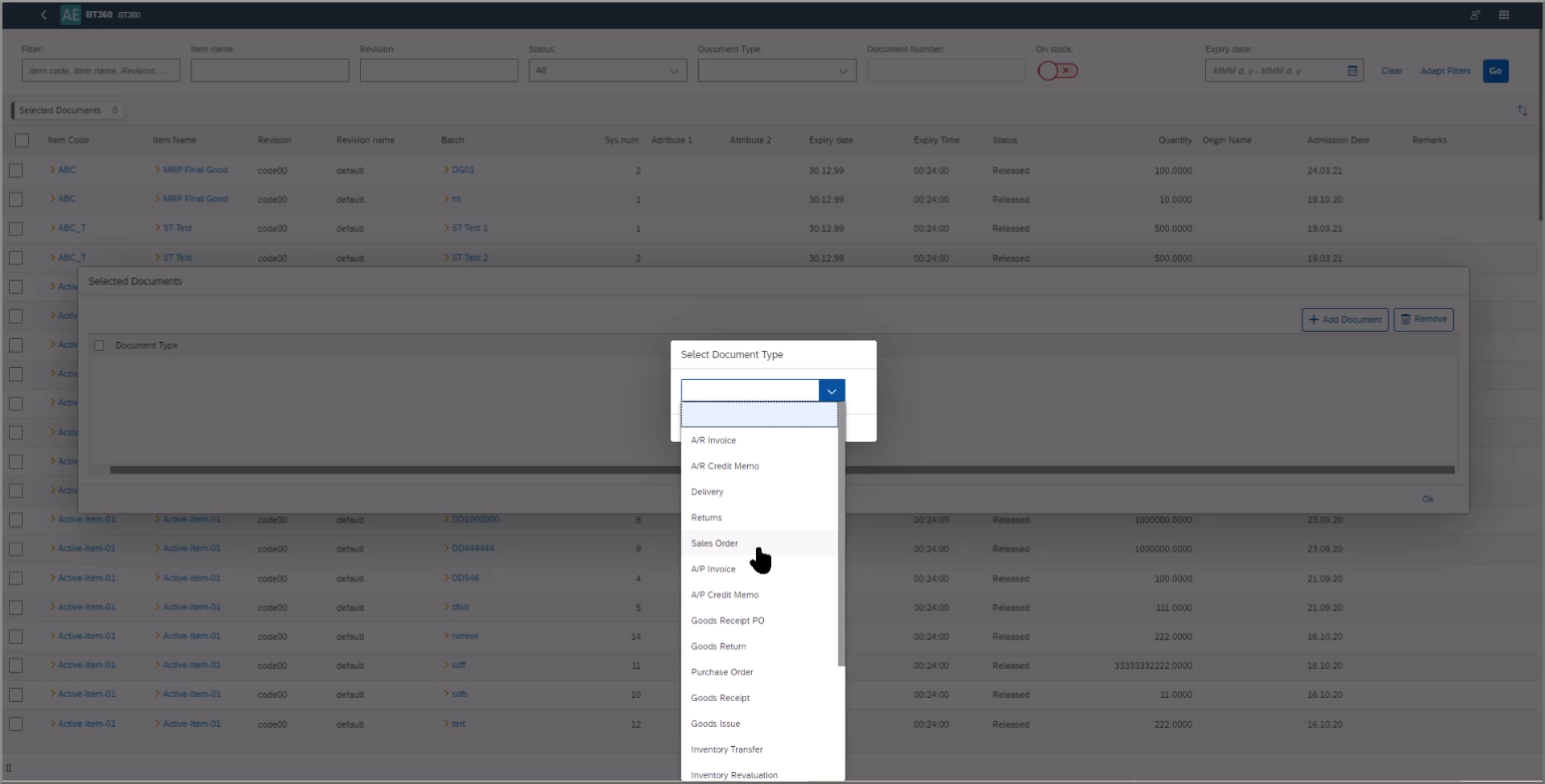
Task: Open the user profile icon
Action: click(x=1475, y=14)
